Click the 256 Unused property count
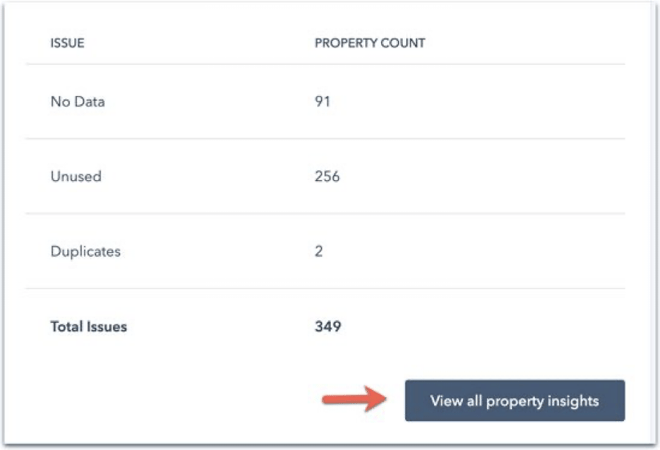The height and width of the screenshot is (450, 660). pyautogui.click(x=327, y=176)
